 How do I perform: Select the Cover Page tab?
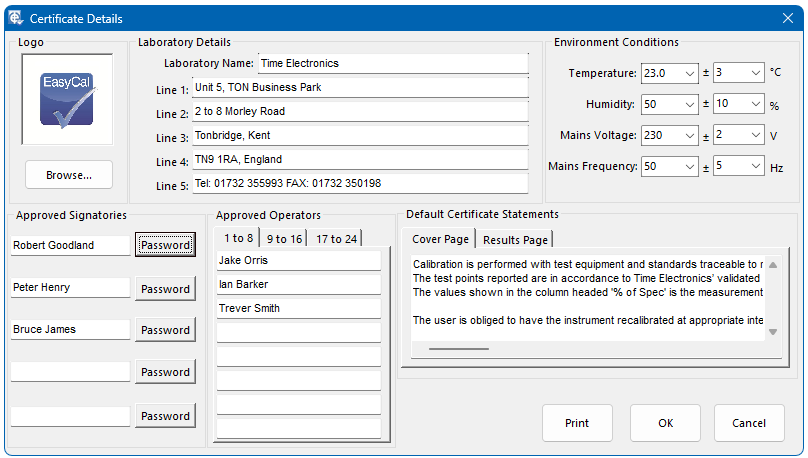pos(440,239)
